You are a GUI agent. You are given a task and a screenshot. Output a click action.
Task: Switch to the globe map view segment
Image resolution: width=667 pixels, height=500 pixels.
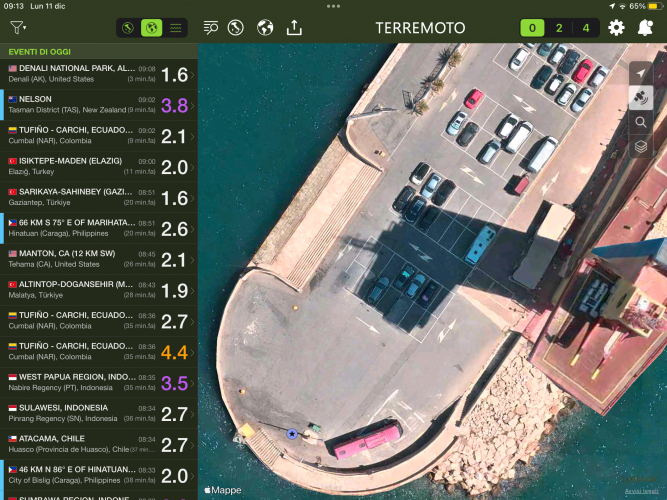click(151, 28)
